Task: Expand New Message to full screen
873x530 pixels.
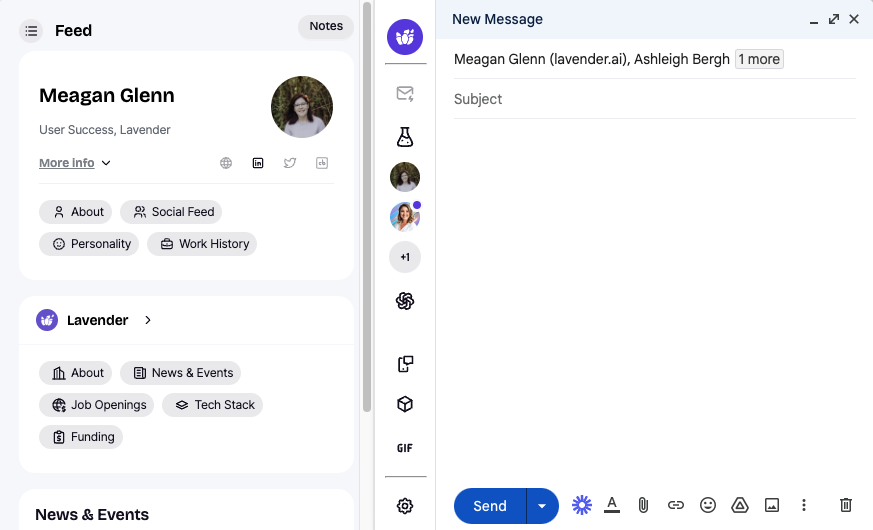Action: 833,19
